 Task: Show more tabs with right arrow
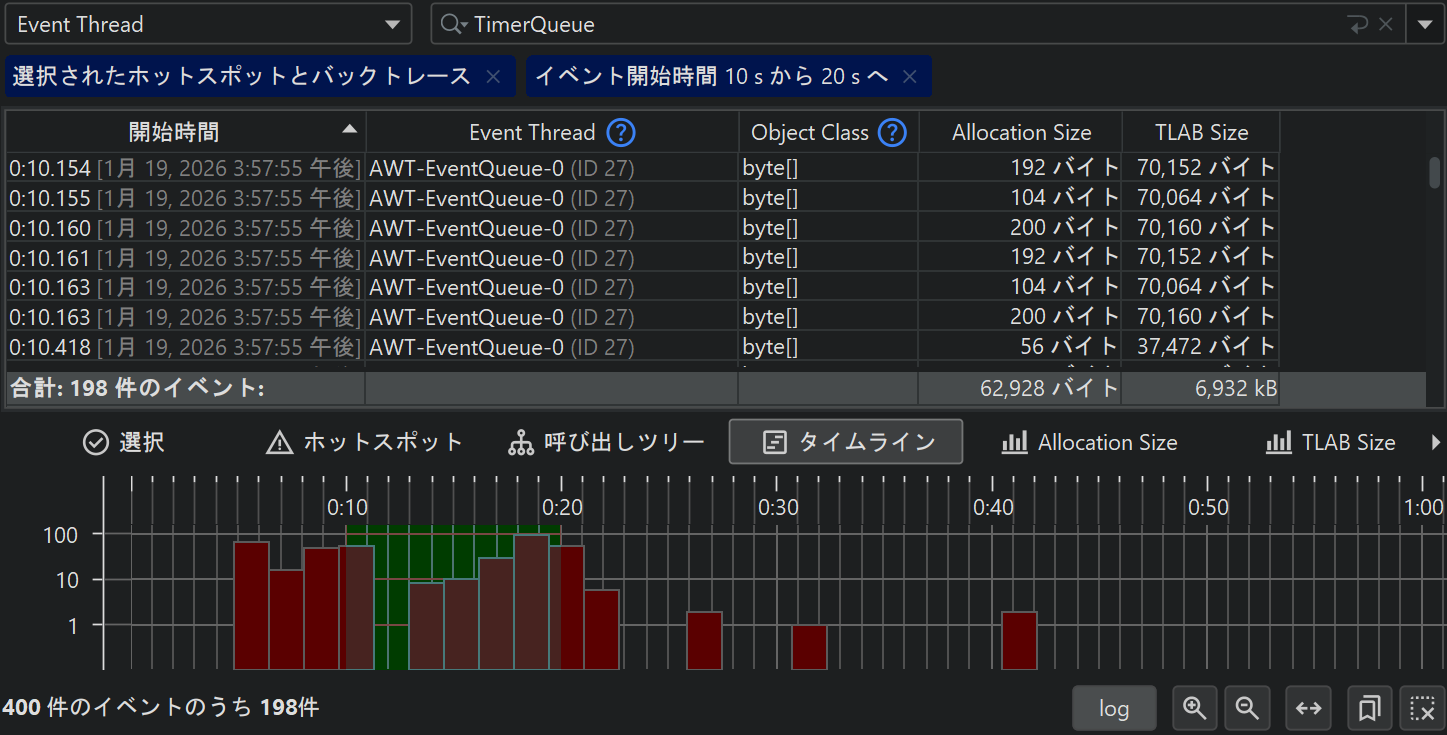point(1437,442)
